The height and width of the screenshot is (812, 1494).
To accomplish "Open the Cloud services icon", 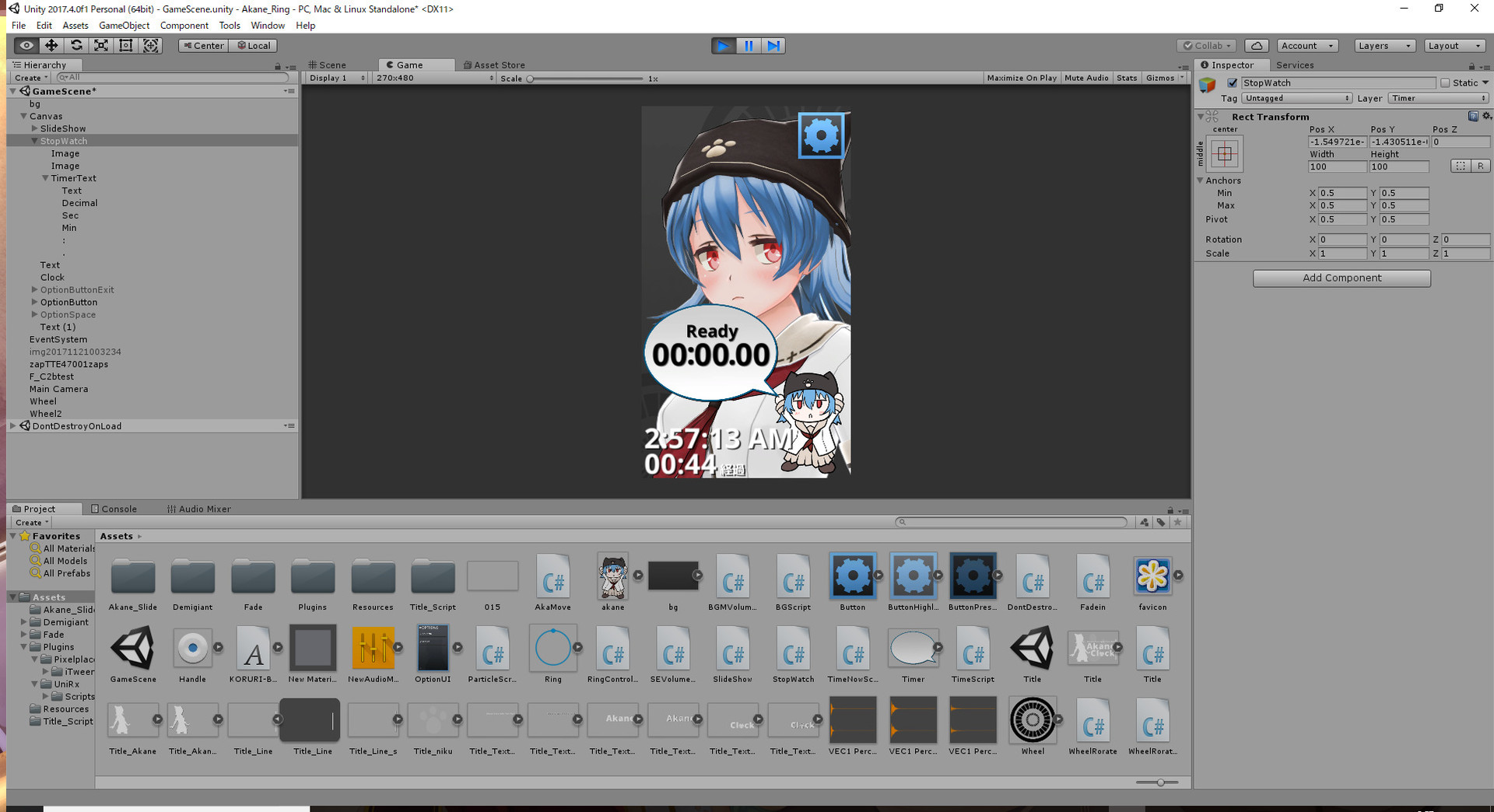I will pyautogui.click(x=1256, y=46).
